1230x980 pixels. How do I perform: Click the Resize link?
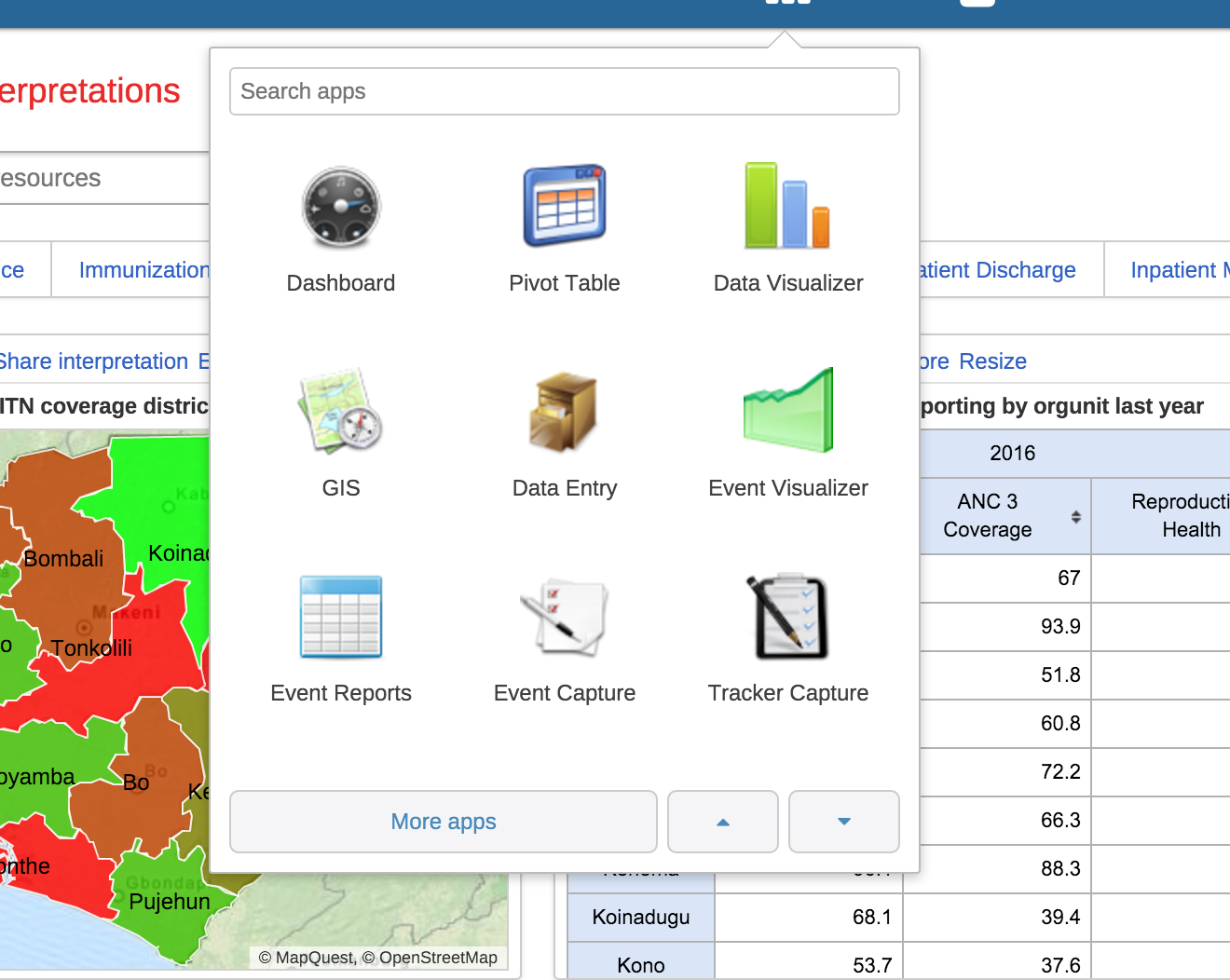pyautogui.click(x=992, y=361)
